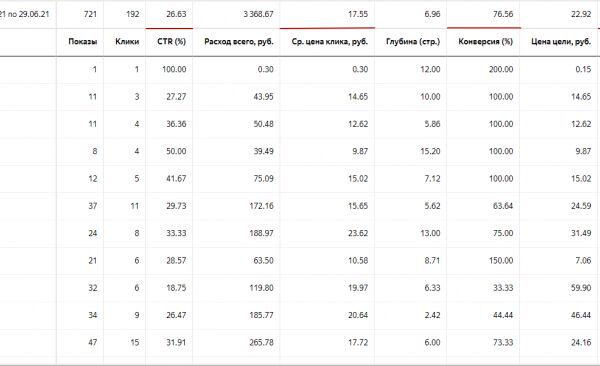The image size is (600, 366).
Task: Select conversion cell 63.64
Action: click(x=503, y=206)
